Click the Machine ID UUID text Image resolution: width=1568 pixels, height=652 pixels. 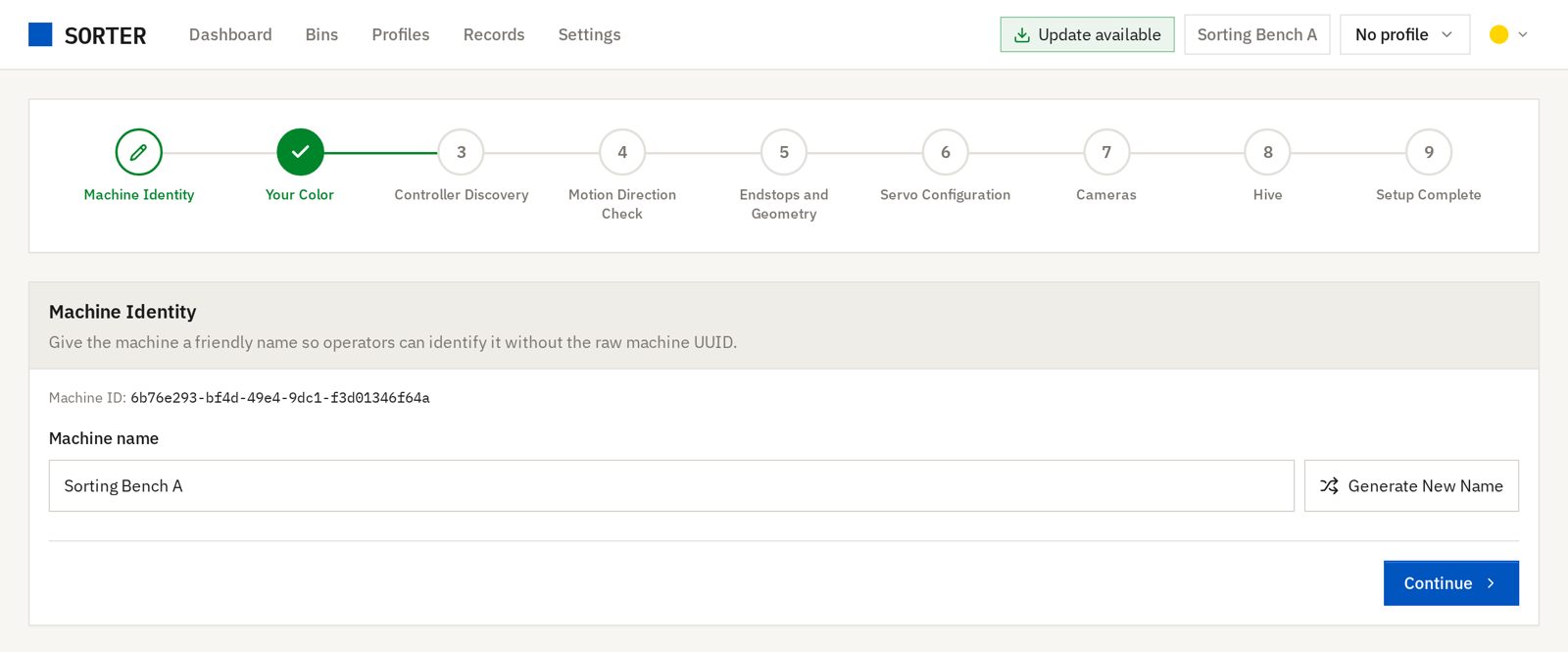280,398
